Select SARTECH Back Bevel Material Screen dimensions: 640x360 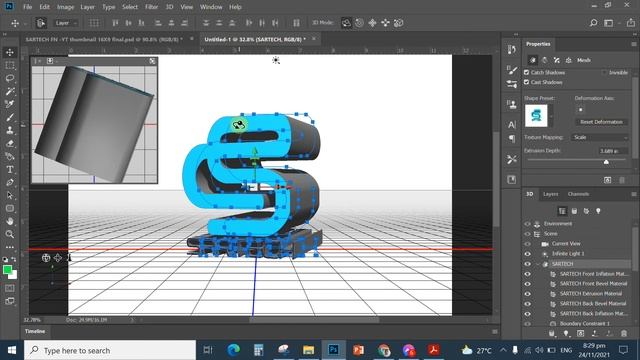(x=593, y=304)
